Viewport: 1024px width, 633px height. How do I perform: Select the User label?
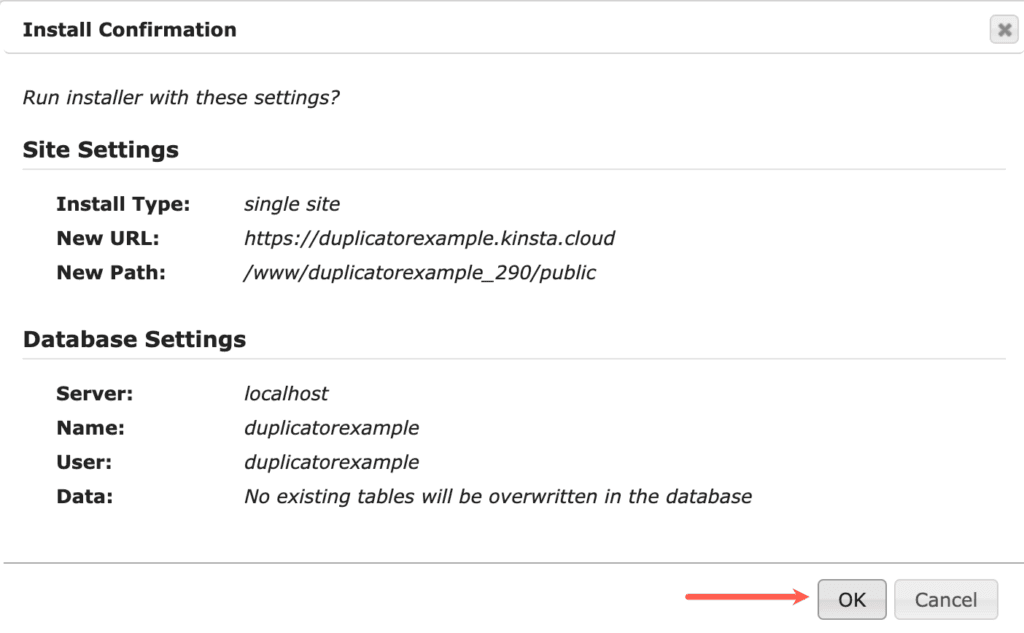[83, 462]
